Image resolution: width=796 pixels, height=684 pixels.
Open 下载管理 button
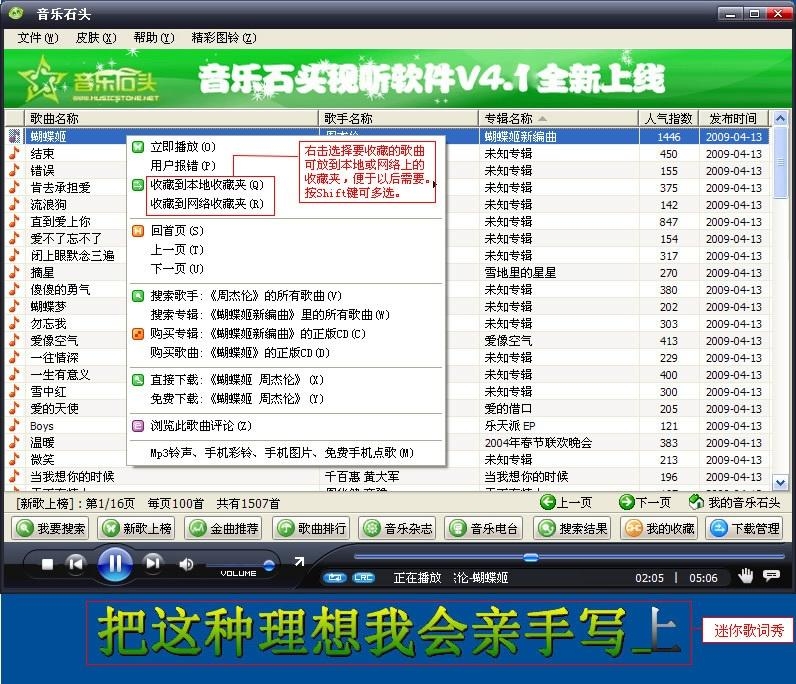pos(745,528)
